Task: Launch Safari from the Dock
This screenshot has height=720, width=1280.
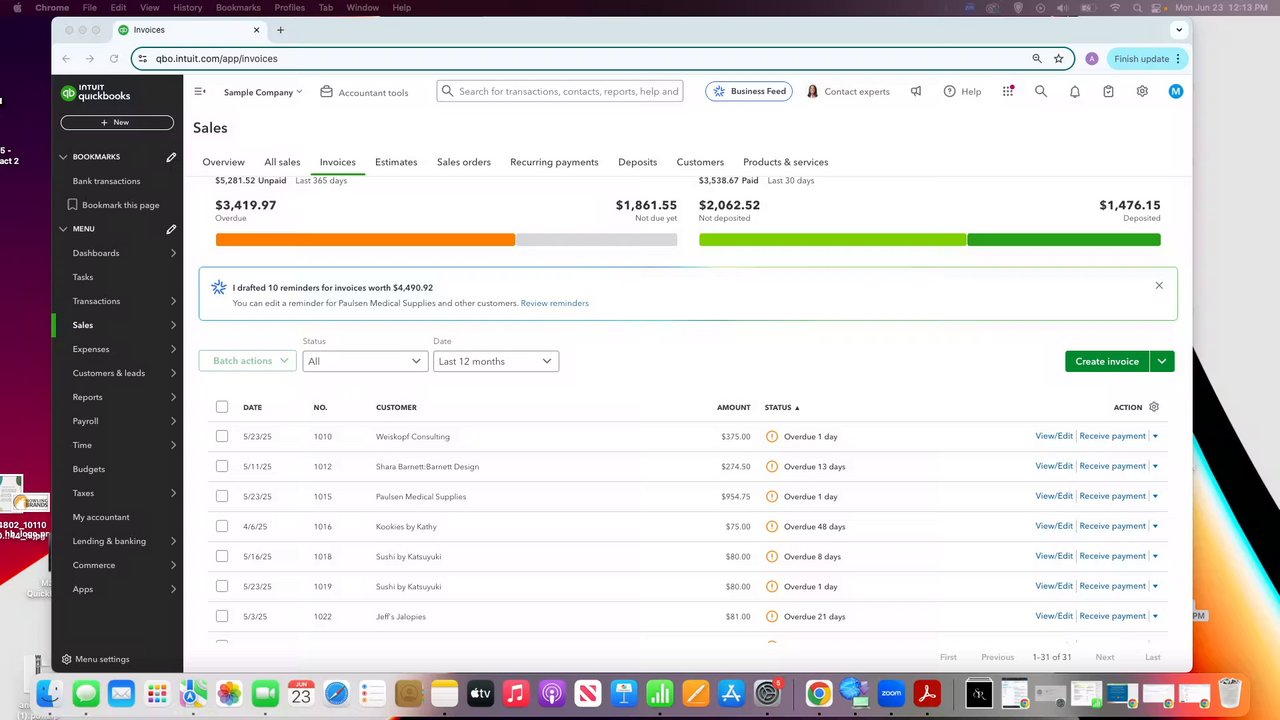Action: tap(337, 693)
